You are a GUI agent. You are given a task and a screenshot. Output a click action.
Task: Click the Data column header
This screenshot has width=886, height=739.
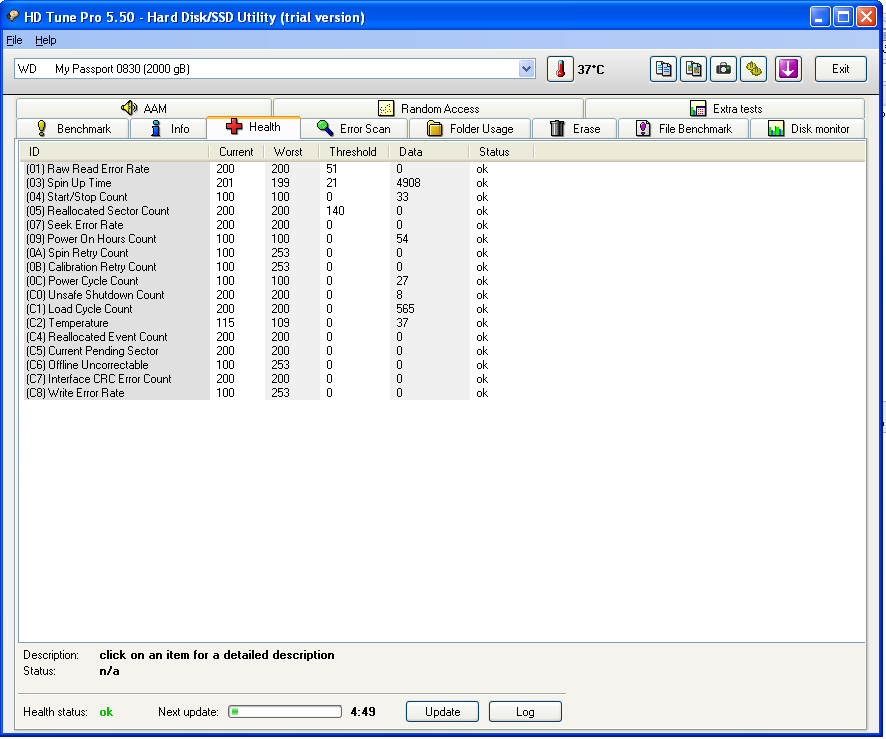429,151
